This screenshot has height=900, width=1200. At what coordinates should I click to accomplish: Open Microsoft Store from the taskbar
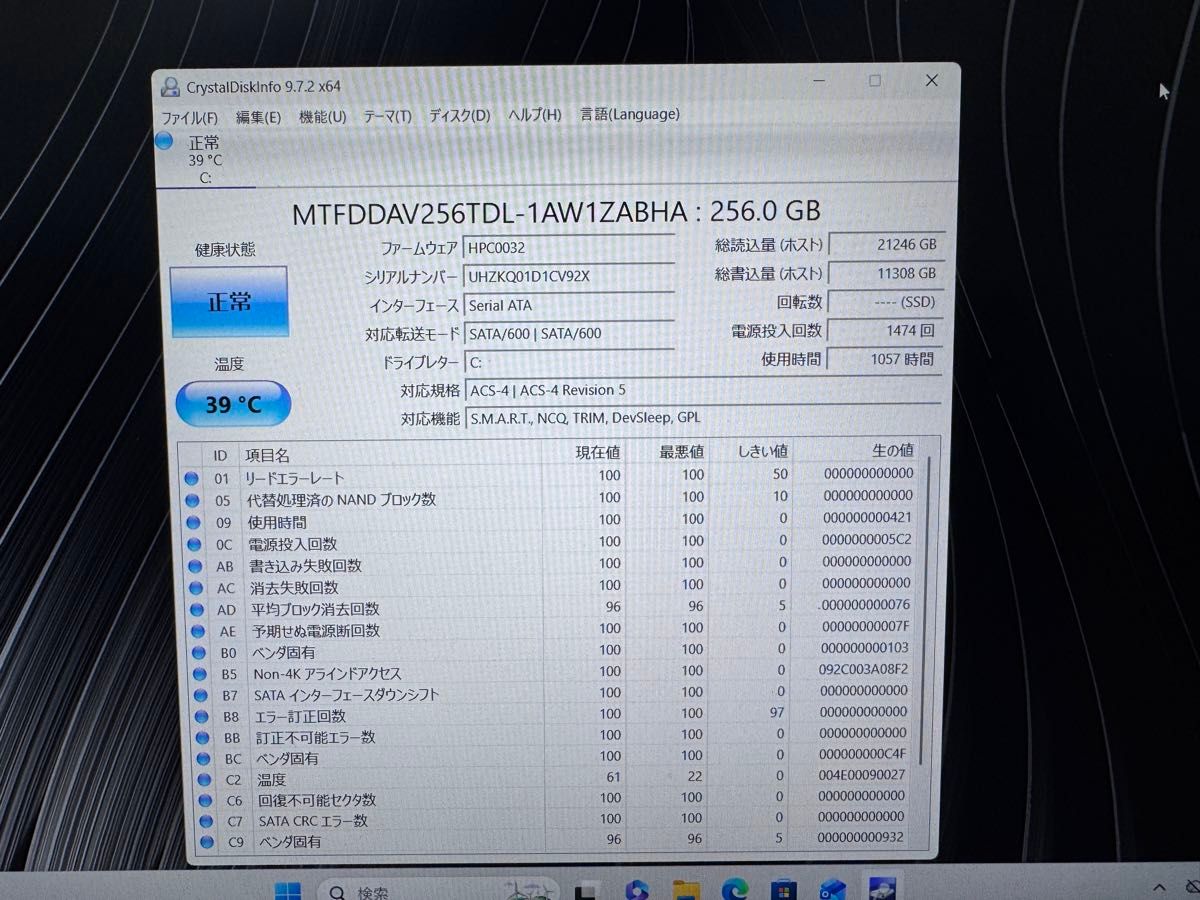click(784, 890)
